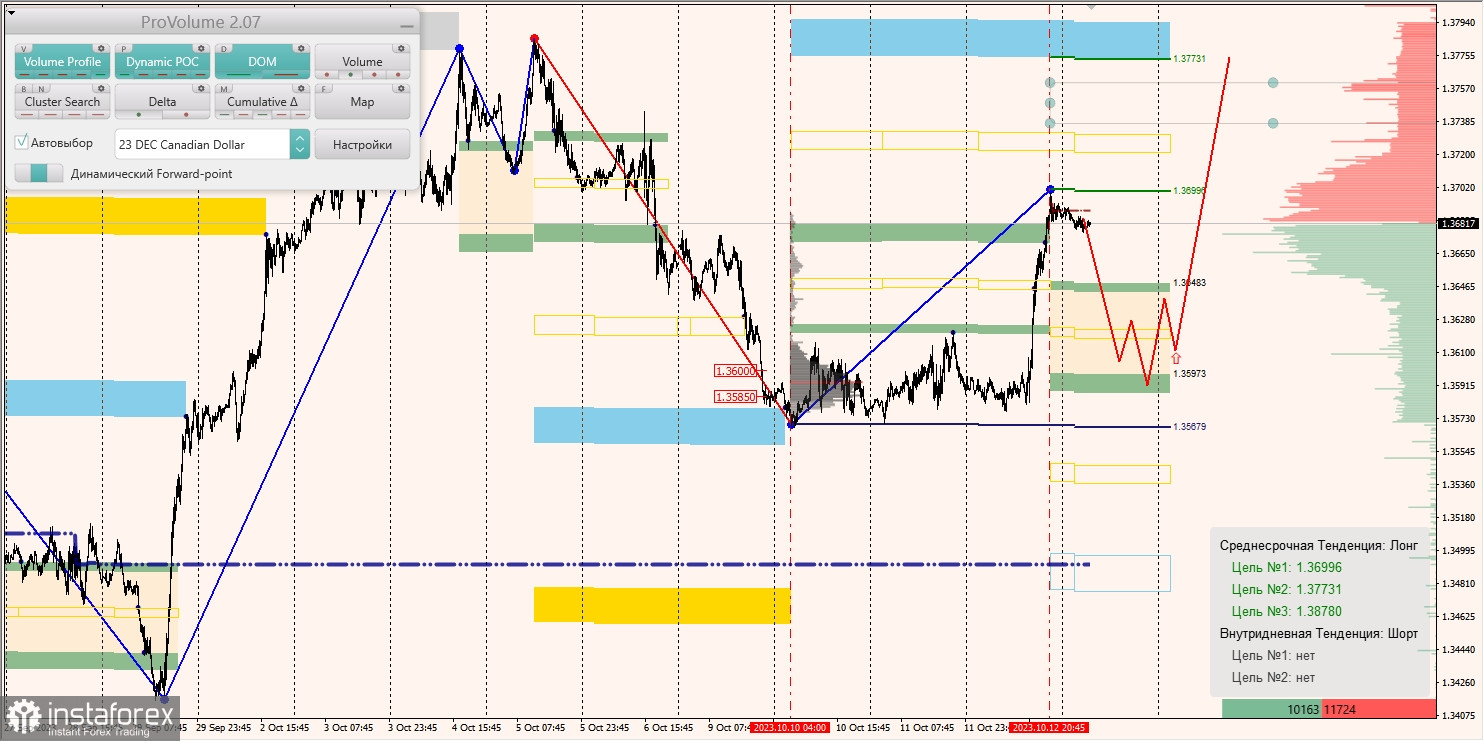Screen dimensions: 1484x741
Task: Click the red up-arrow marker on forecast path
Action: pyautogui.click(x=1175, y=357)
